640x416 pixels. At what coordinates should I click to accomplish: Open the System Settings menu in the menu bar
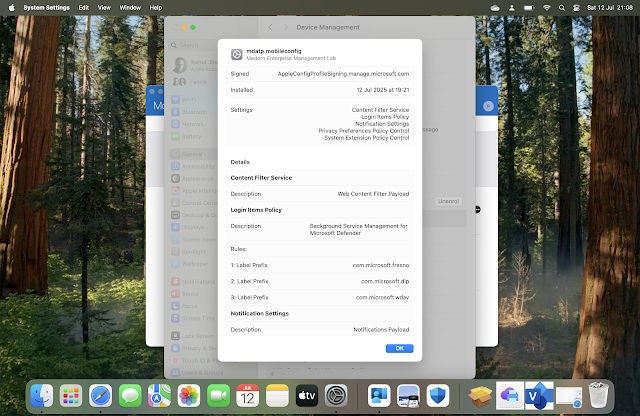pyautogui.click(x=47, y=7)
